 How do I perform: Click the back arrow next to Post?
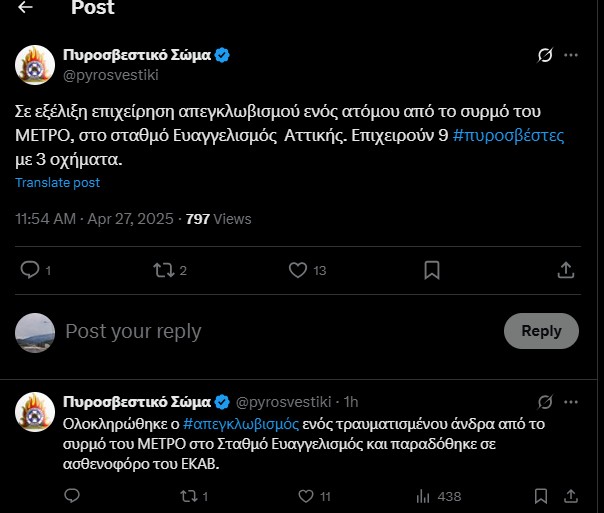(25, 8)
